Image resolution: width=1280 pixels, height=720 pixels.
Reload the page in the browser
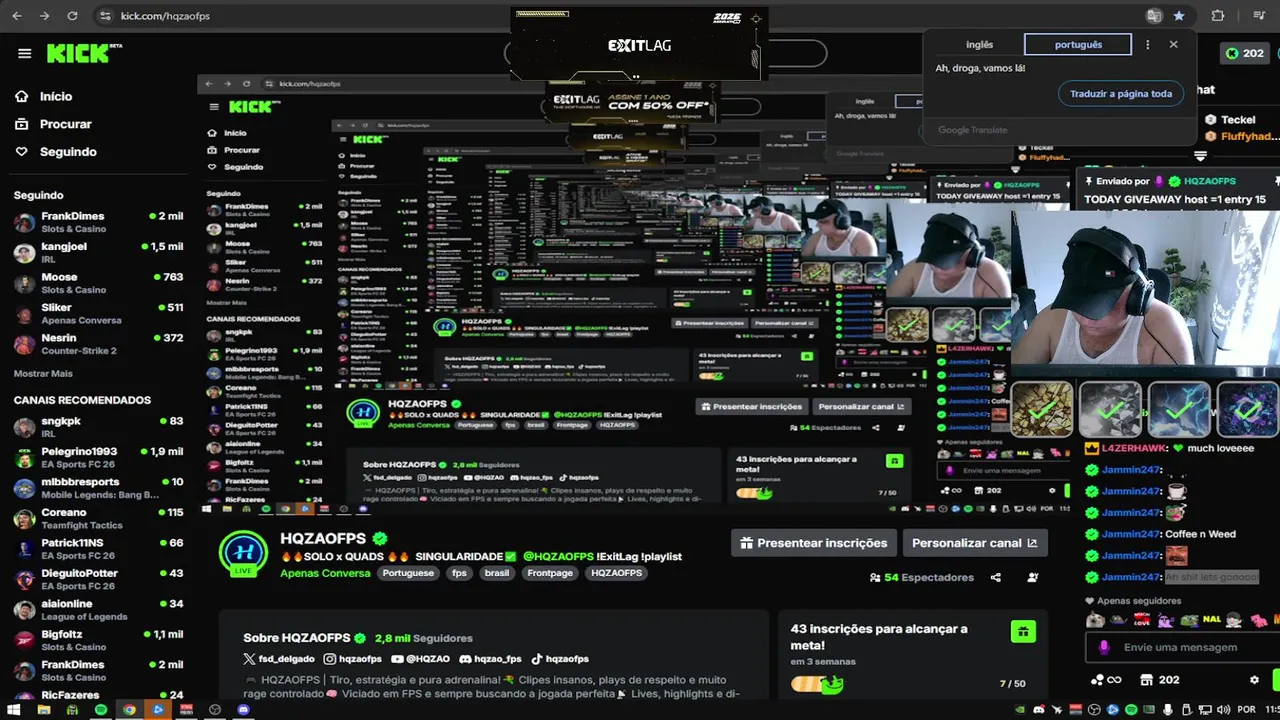tap(72, 16)
